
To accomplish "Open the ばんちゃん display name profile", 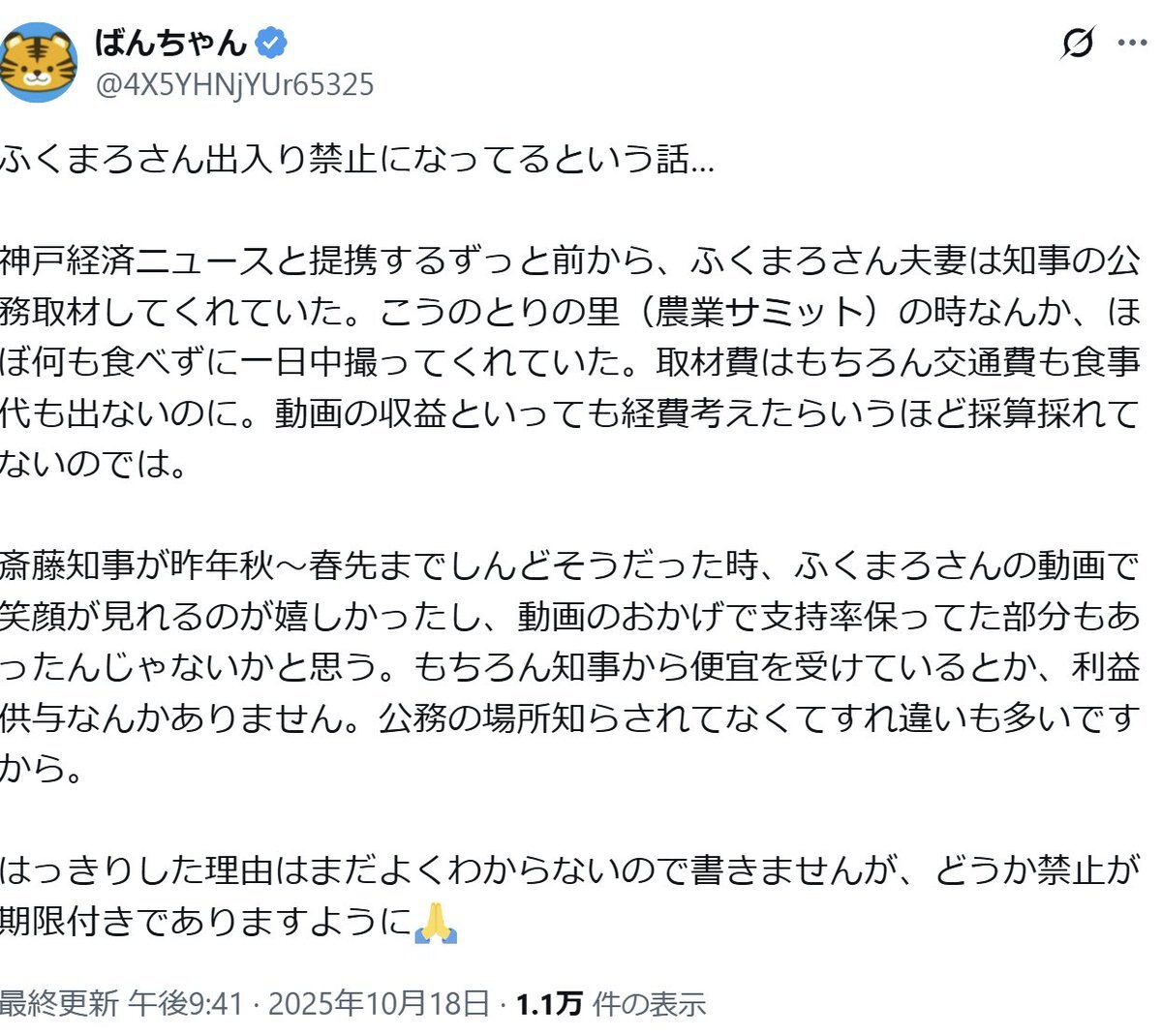I will tap(170, 43).
